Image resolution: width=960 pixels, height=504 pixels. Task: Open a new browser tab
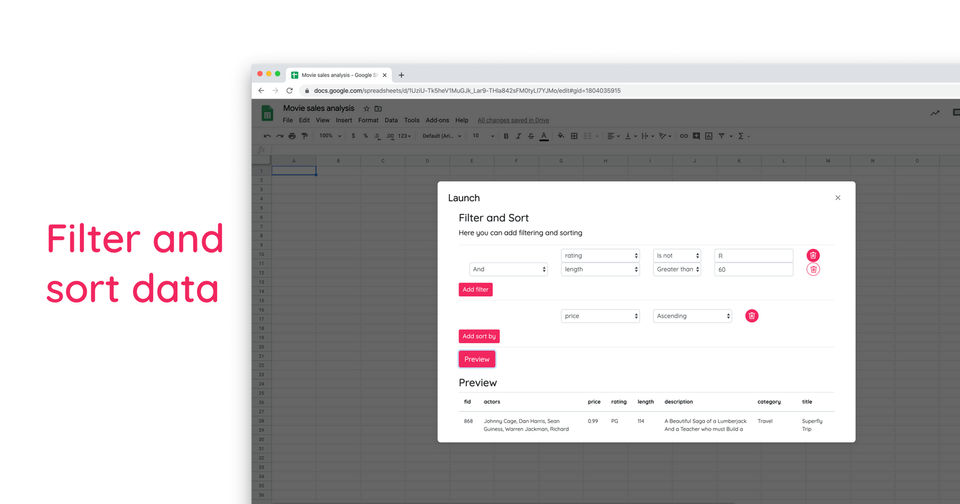click(401, 75)
